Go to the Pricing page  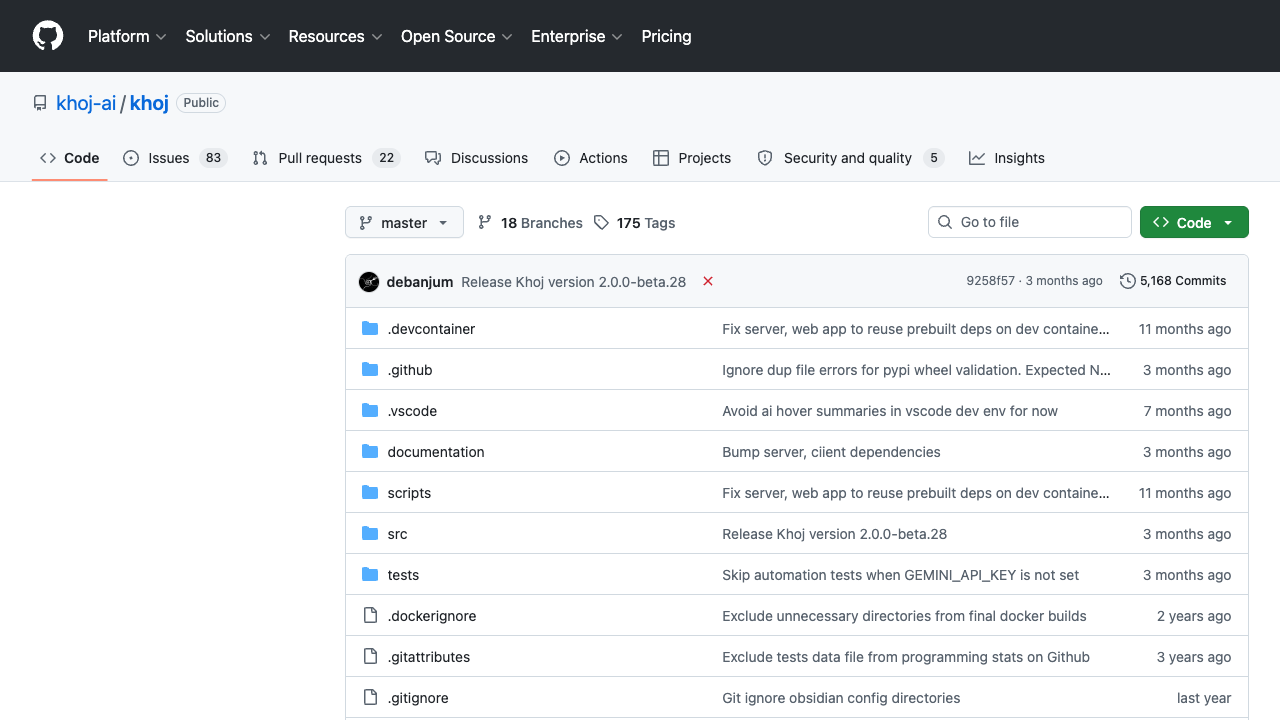coord(666,36)
